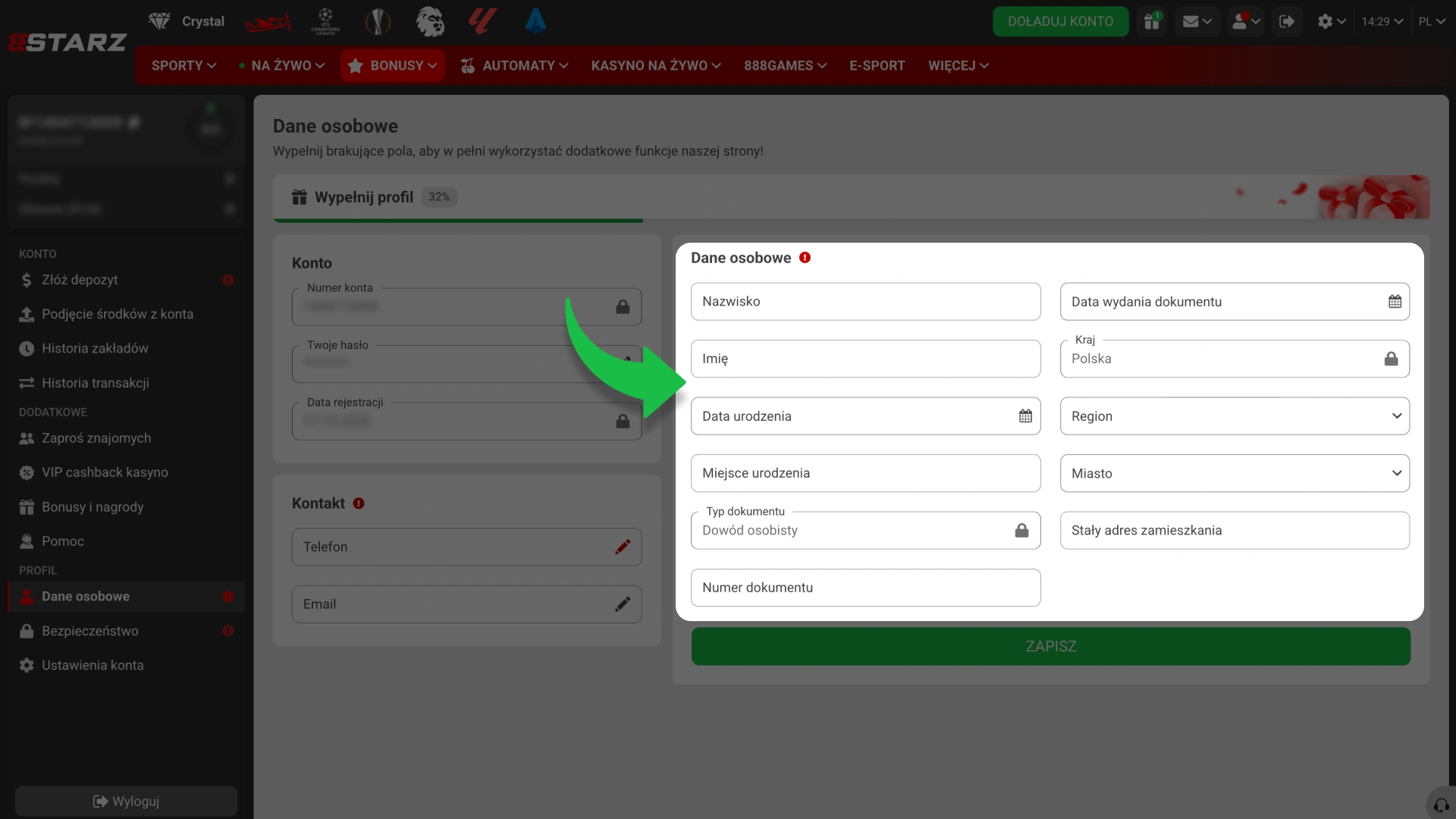Click the Miejsce urodzenia input field
The height and width of the screenshot is (819, 1456).
[x=865, y=473]
